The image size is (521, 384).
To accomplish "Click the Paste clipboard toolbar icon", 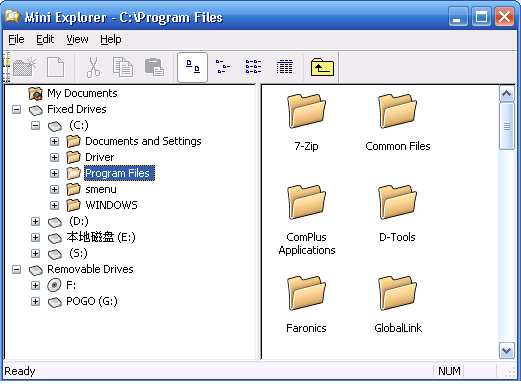I will point(154,67).
